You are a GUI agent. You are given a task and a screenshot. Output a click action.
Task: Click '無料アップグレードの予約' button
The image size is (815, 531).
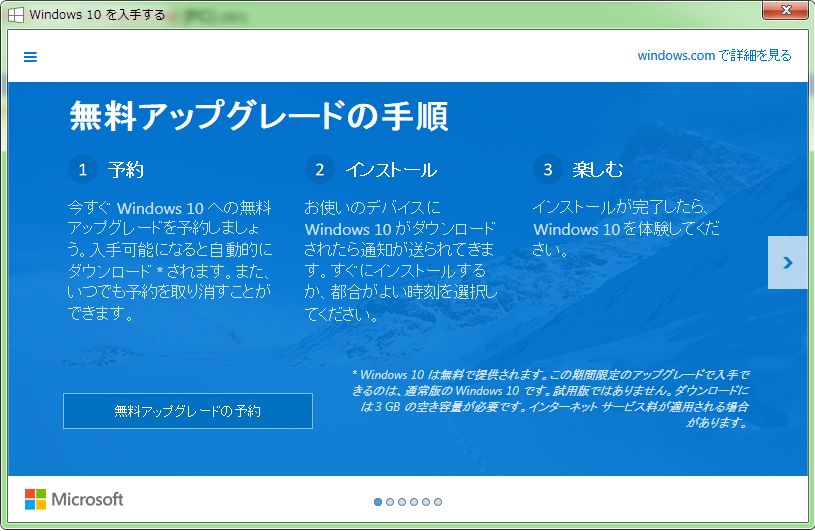coord(188,411)
